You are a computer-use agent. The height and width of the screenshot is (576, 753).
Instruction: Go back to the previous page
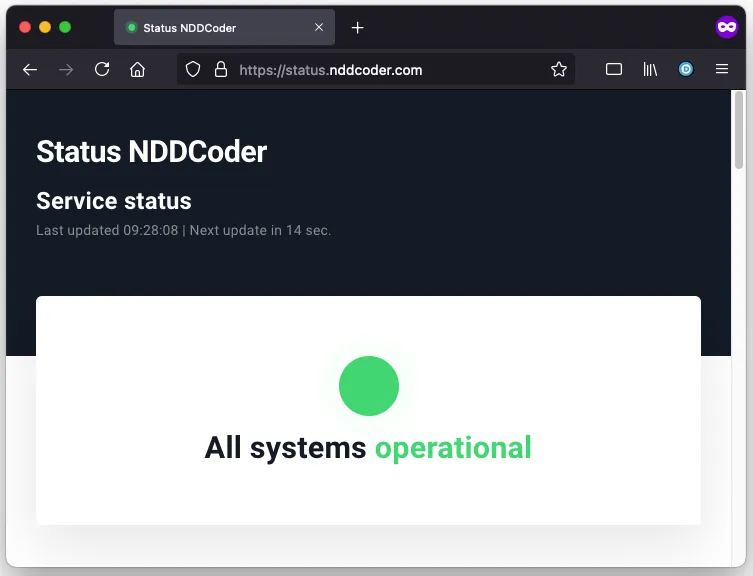click(x=30, y=70)
